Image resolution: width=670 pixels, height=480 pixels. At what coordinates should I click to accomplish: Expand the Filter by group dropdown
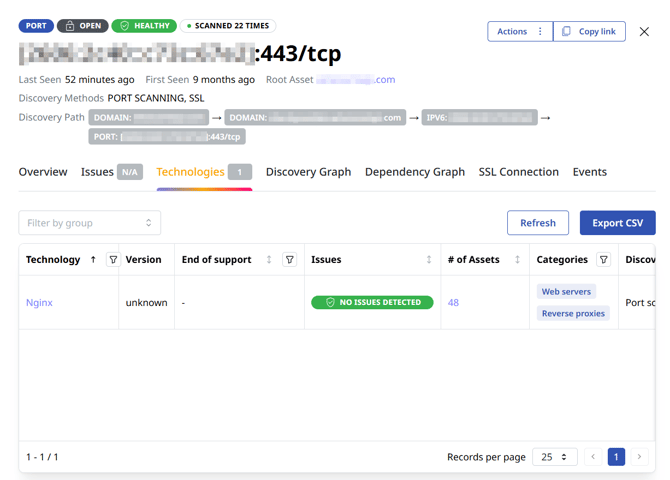coord(90,223)
